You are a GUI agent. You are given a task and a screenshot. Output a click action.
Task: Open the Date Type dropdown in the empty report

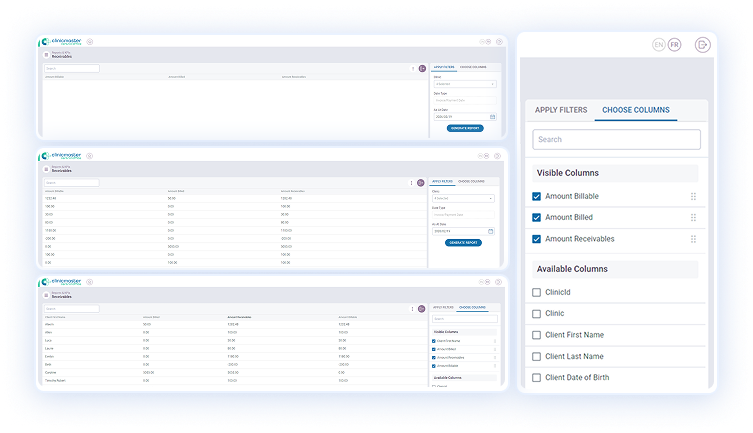[x=464, y=100]
